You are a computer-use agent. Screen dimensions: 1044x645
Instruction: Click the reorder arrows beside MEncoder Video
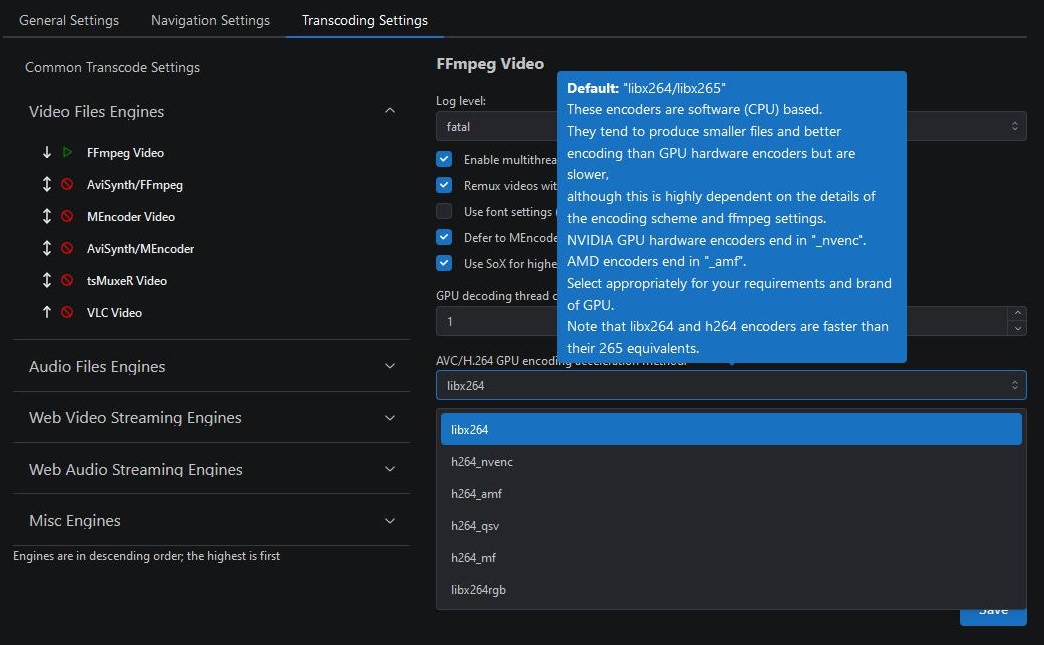point(47,216)
